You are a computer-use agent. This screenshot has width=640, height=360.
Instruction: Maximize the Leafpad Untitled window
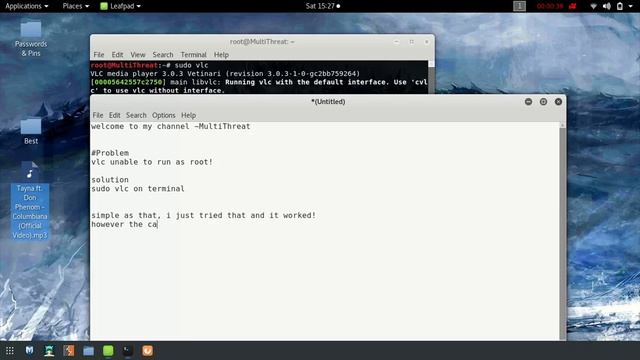click(x=543, y=102)
